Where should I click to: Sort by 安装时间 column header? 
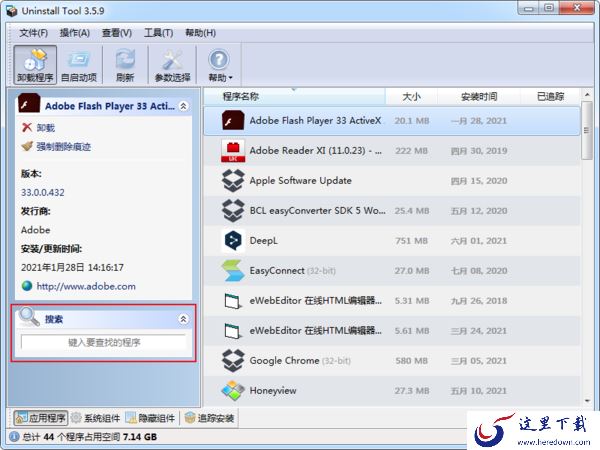tap(479, 96)
